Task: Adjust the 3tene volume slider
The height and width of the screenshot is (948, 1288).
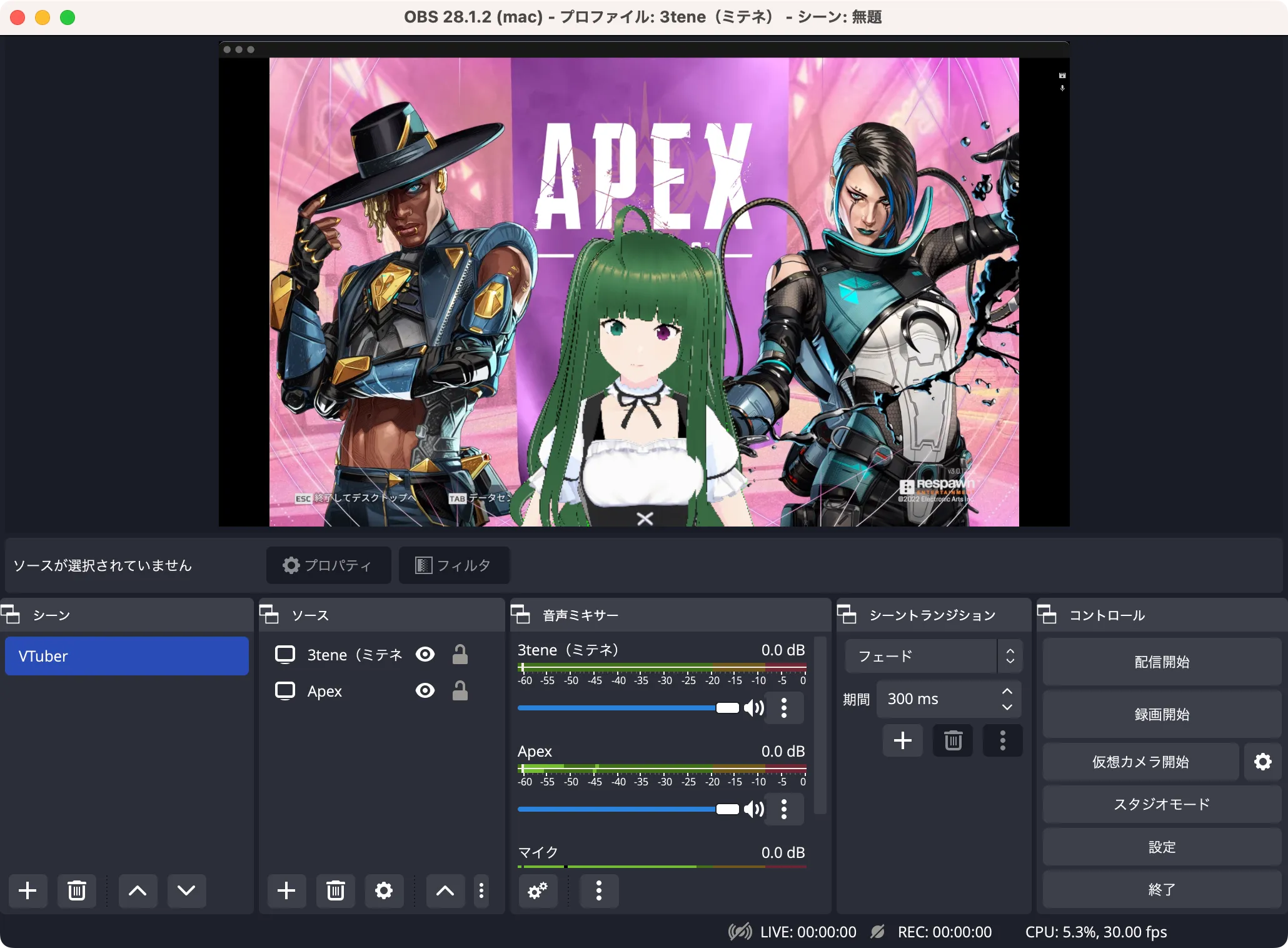Action: (x=628, y=708)
